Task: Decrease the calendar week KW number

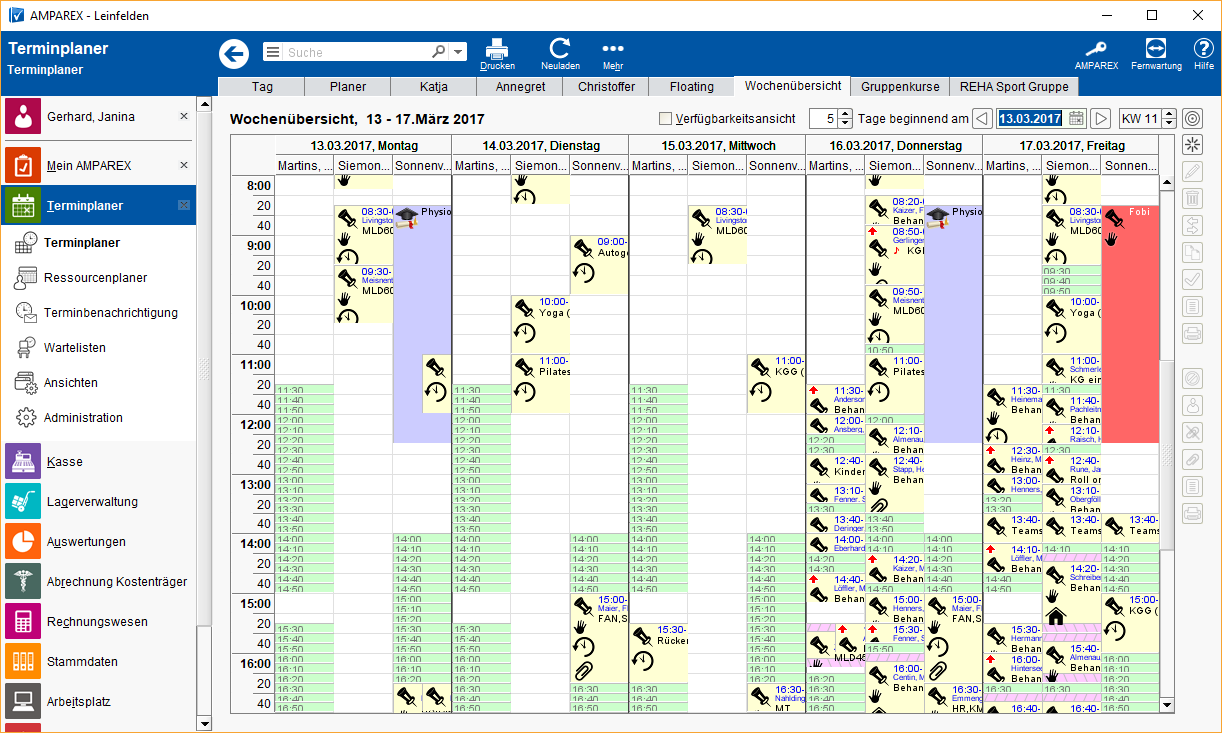Action: point(1169,123)
